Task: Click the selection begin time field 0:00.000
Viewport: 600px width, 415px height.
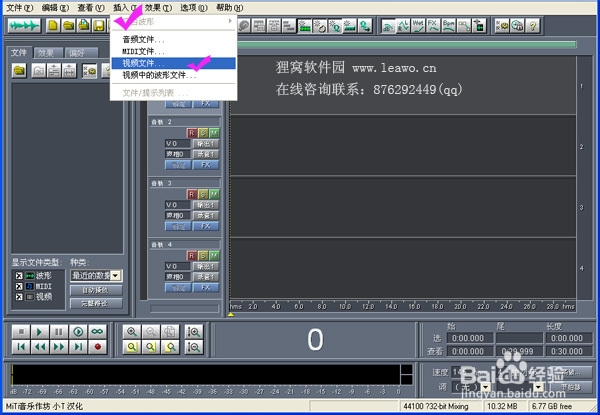Action: click(468, 338)
